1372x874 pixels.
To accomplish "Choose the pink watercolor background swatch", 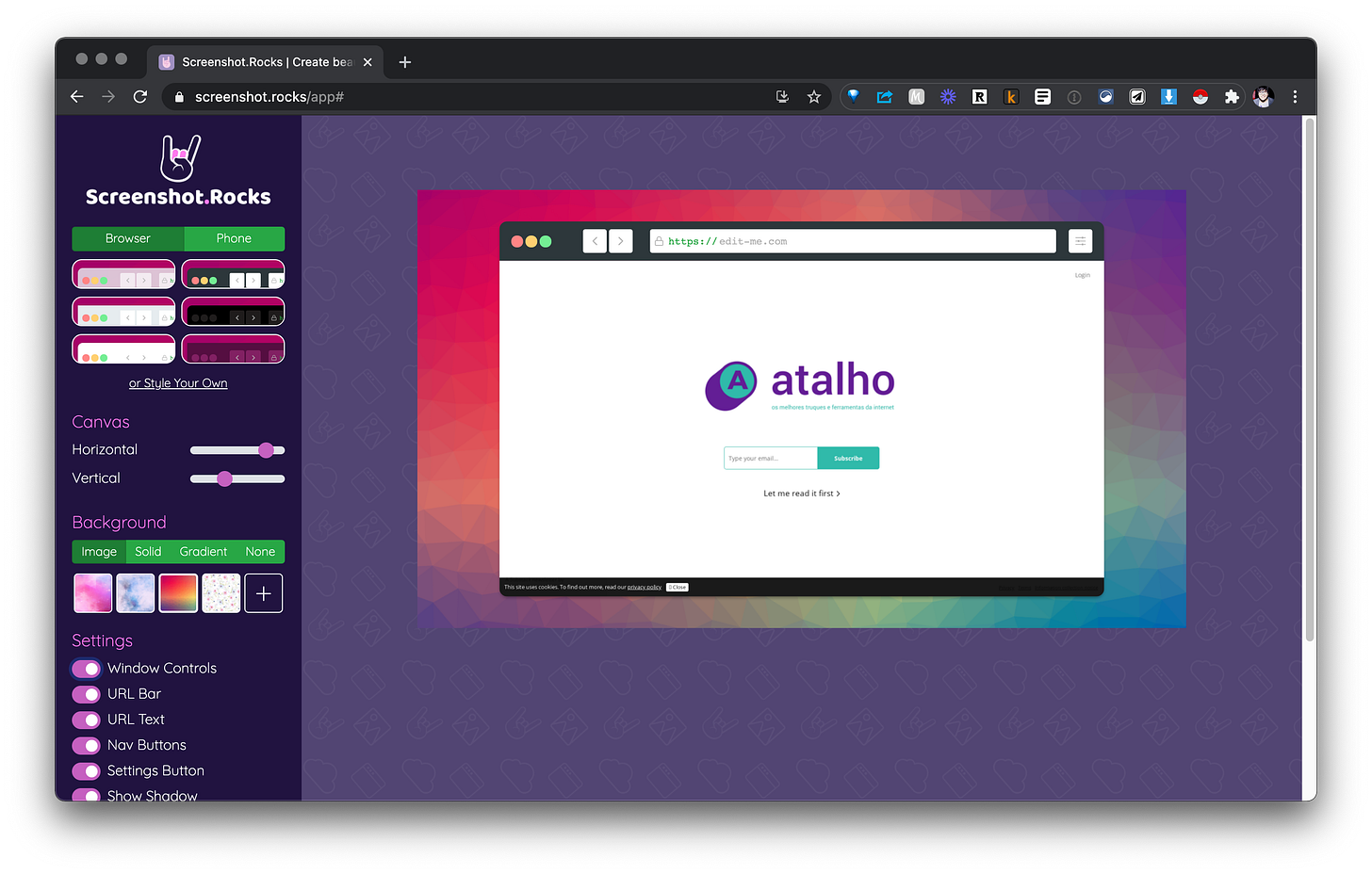I will point(93,593).
